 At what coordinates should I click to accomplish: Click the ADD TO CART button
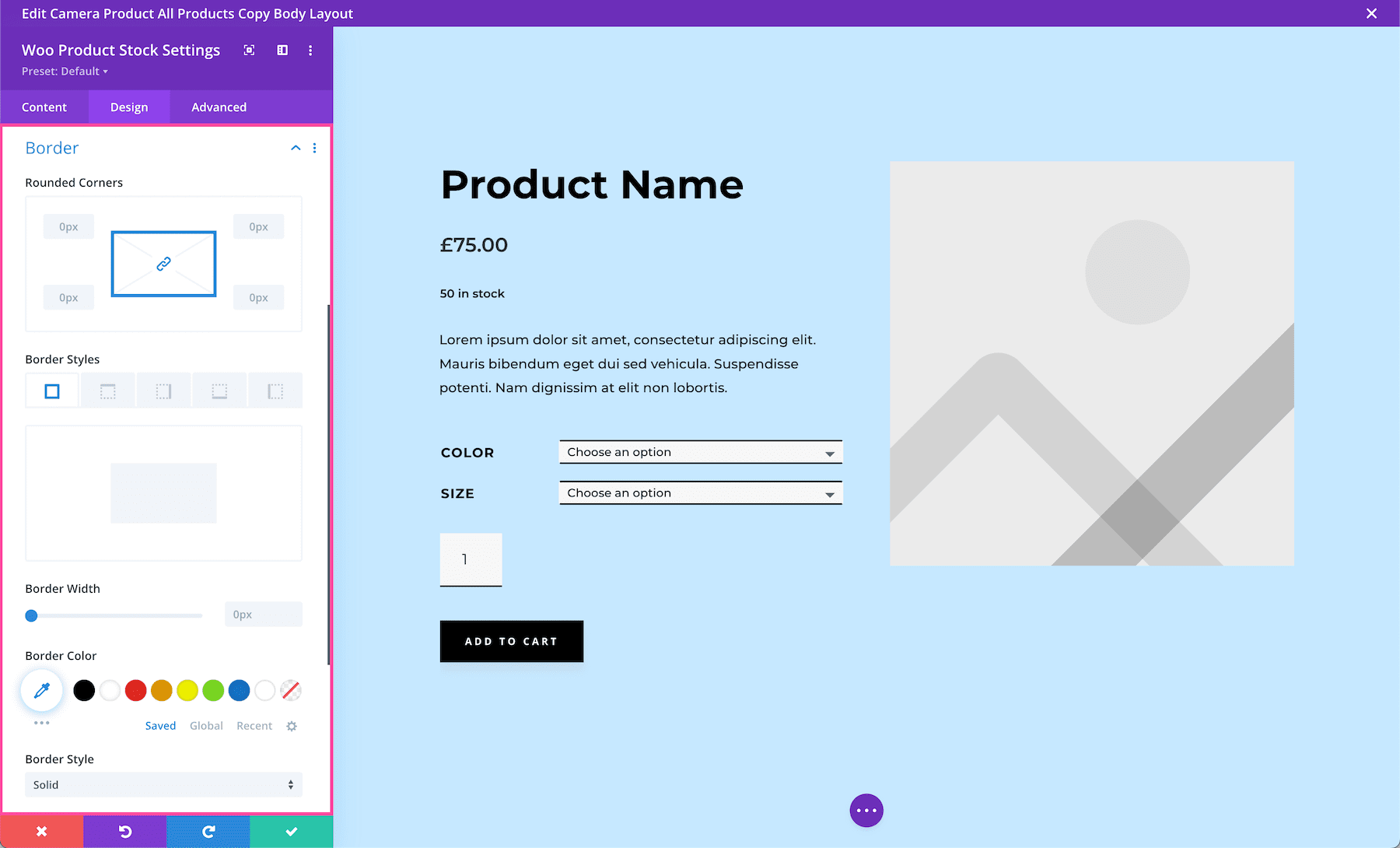click(511, 641)
